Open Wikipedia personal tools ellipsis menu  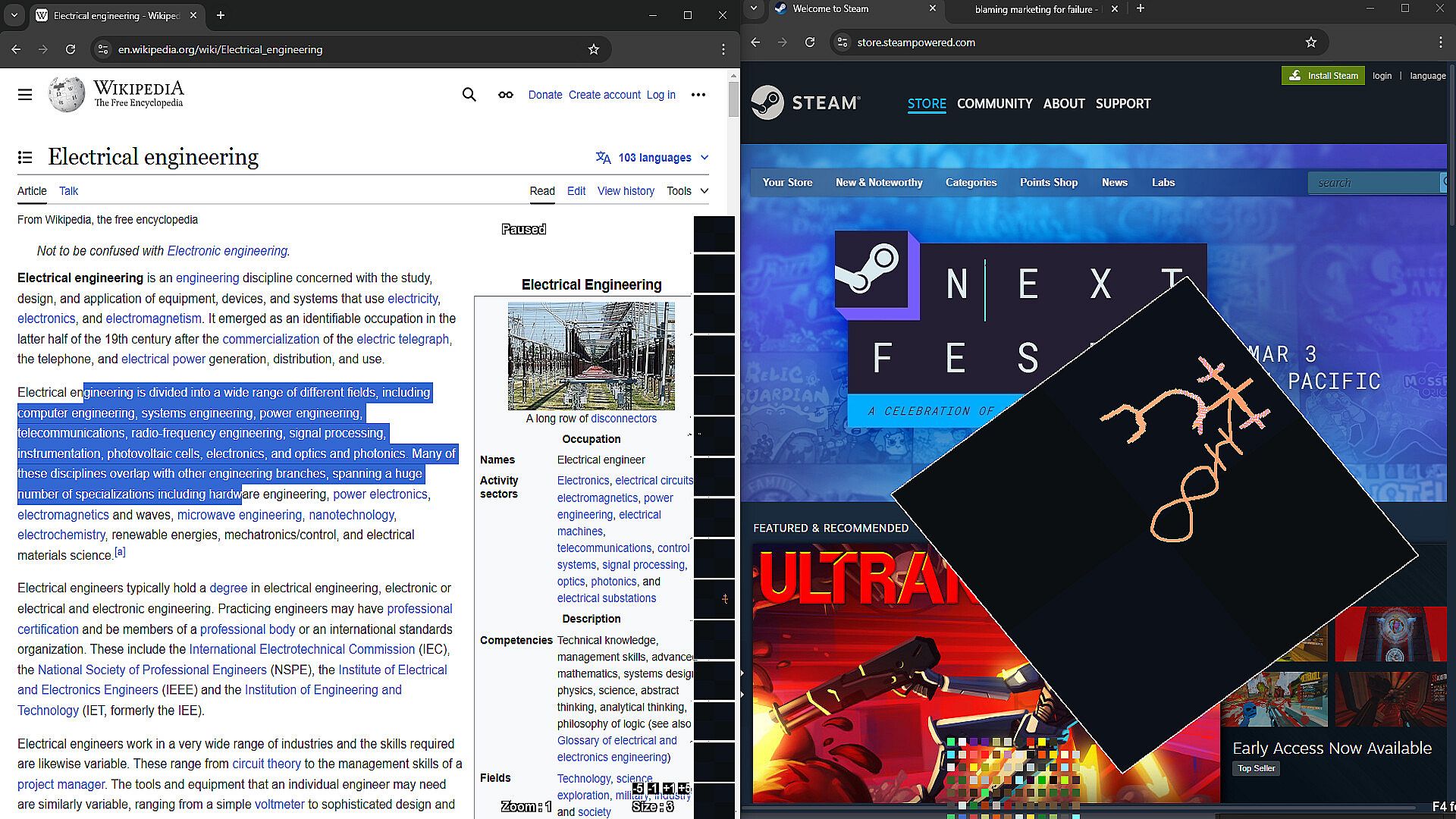coord(698,95)
